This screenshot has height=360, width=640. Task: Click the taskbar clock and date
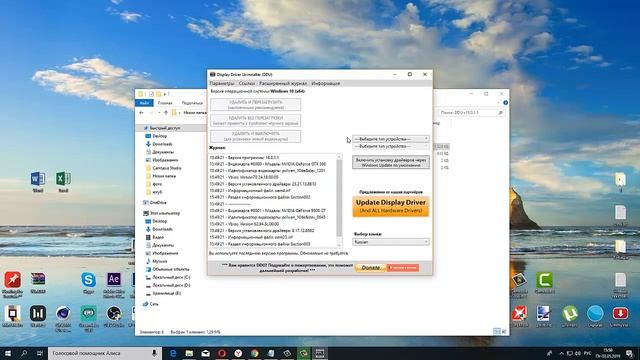(607, 353)
